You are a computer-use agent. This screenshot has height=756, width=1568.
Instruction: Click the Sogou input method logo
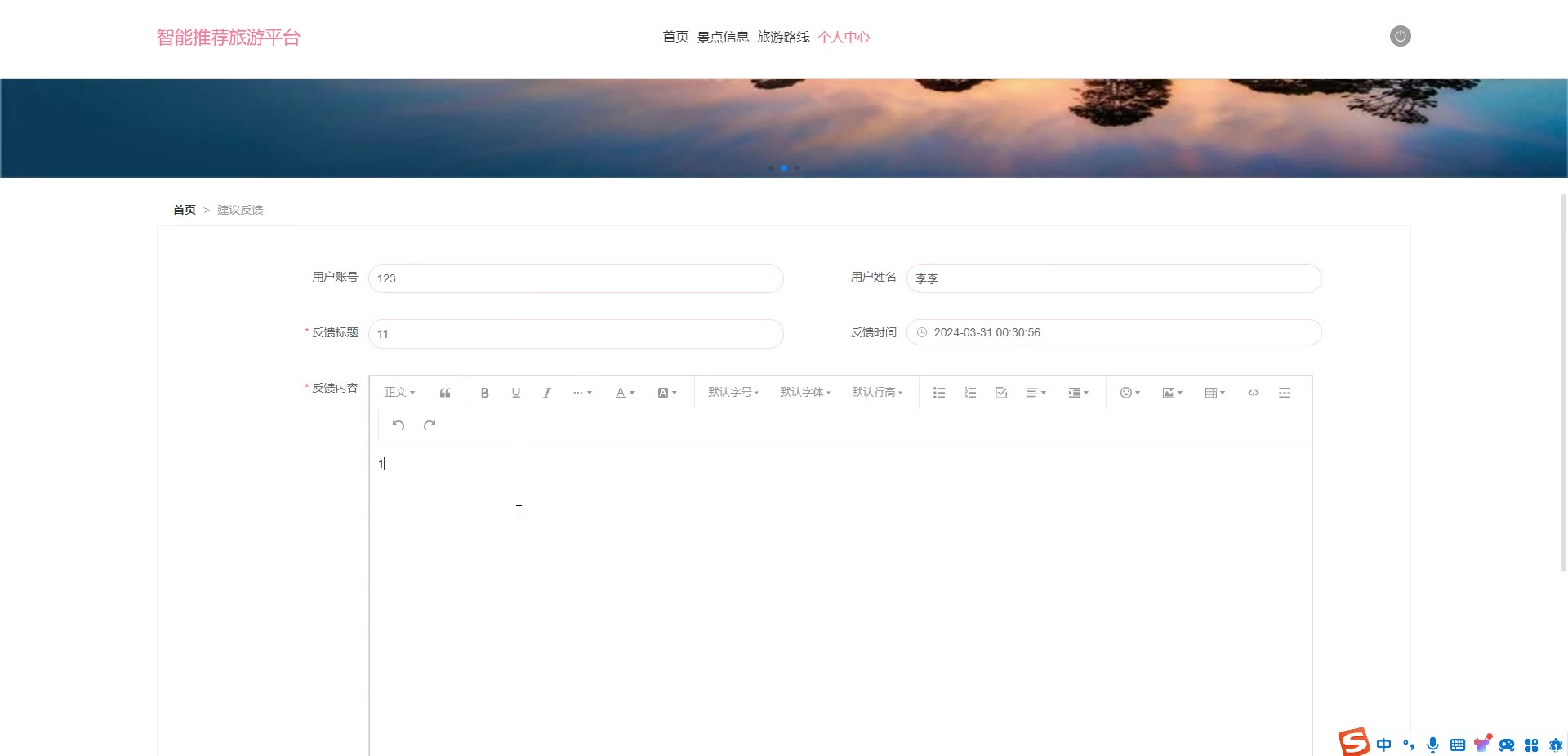click(x=1353, y=742)
